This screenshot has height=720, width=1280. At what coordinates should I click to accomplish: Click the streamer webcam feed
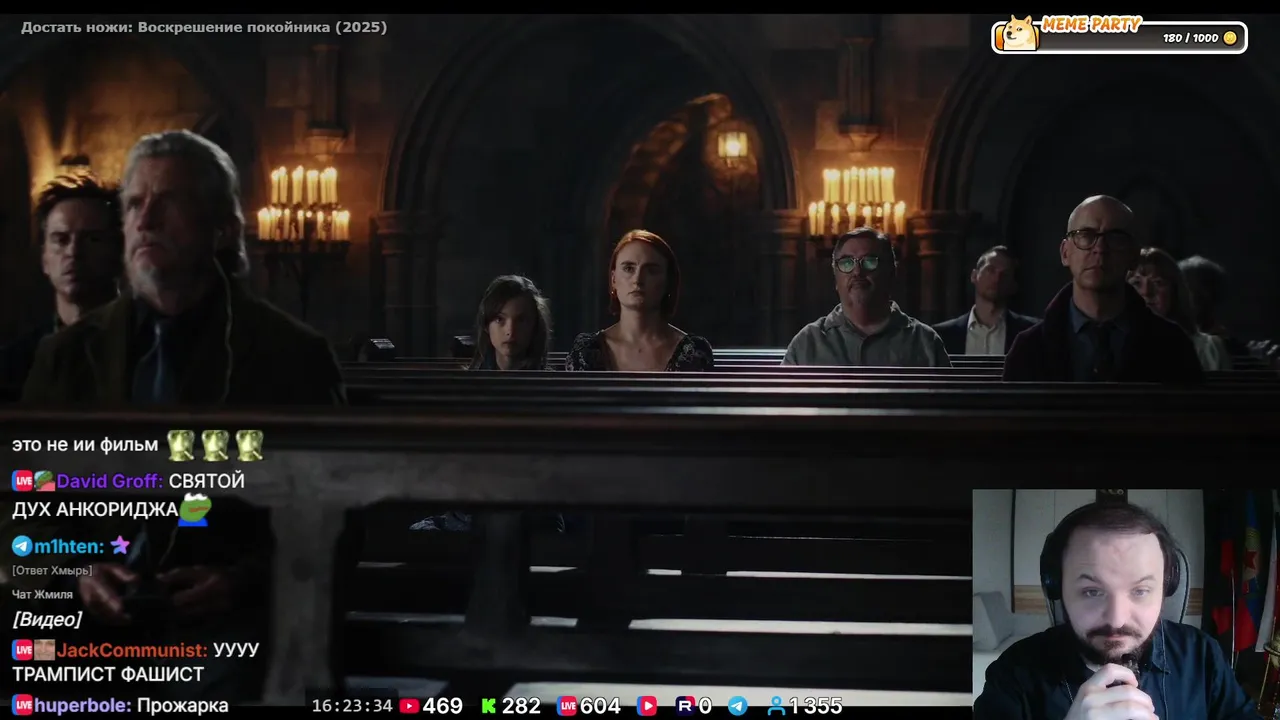click(1126, 604)
